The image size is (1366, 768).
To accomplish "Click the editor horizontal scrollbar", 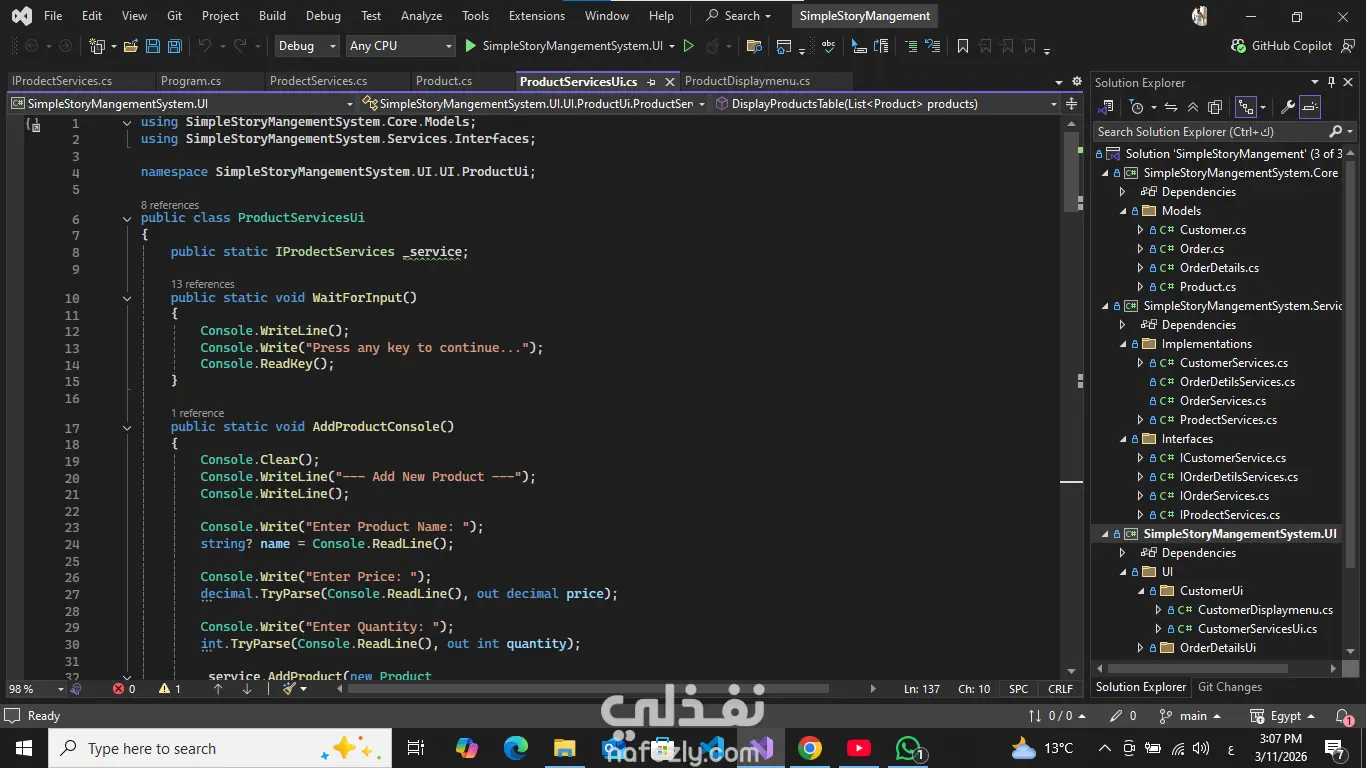I will tap(586, 689).
